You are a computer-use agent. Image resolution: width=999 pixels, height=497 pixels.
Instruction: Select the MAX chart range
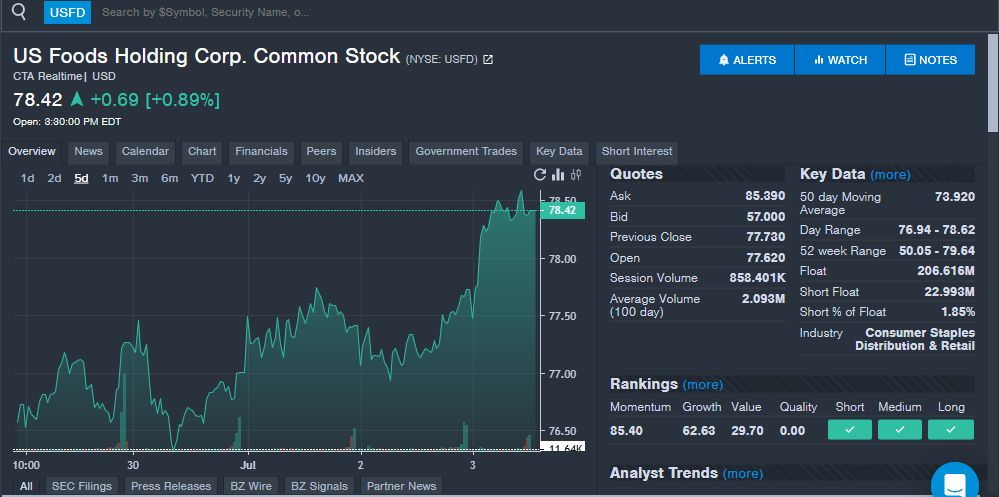click(351, 178)
